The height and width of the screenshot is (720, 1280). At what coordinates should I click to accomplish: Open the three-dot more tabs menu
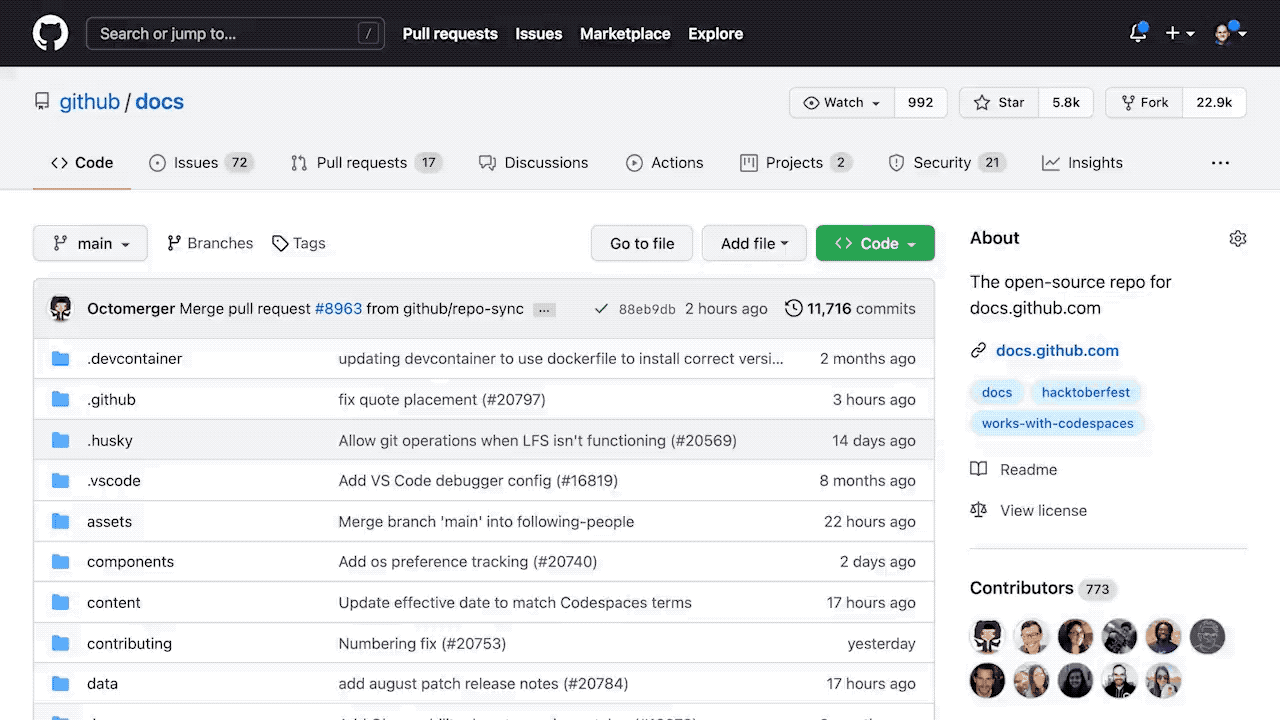[x=1220, y=163]
